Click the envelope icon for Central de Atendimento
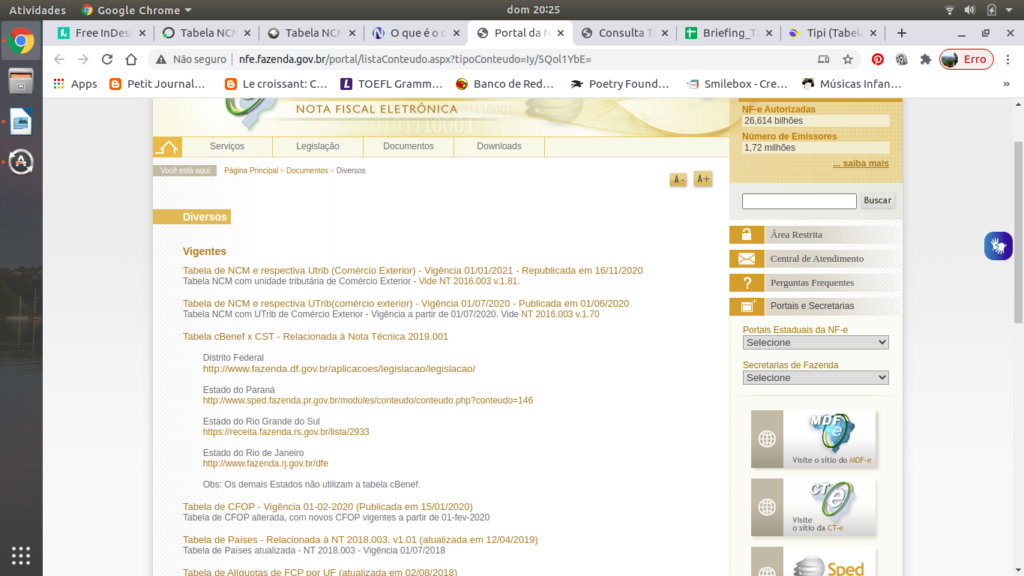Image resolution: width=1024 pixels, height=576 pixels. [746, 259]
